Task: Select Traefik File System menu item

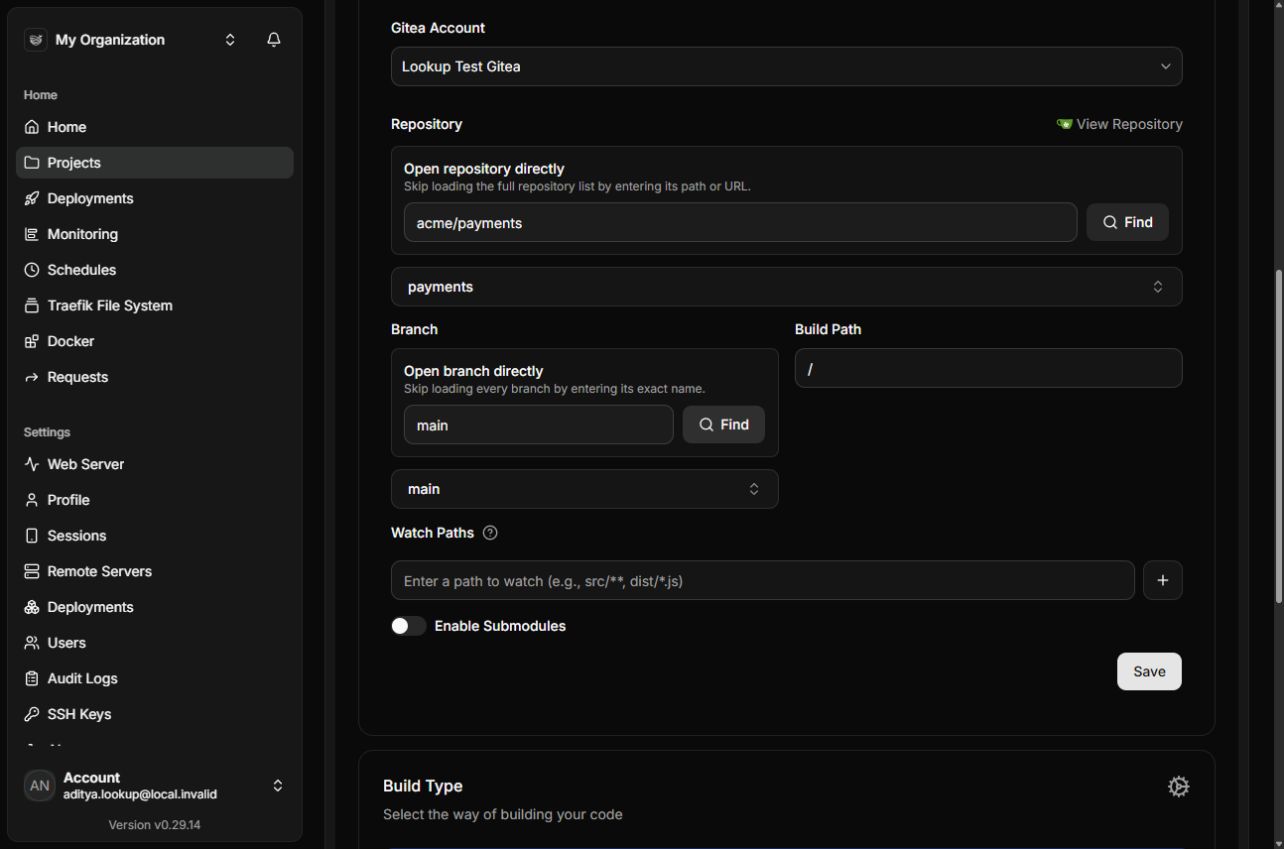Action: tap(155, 305)
